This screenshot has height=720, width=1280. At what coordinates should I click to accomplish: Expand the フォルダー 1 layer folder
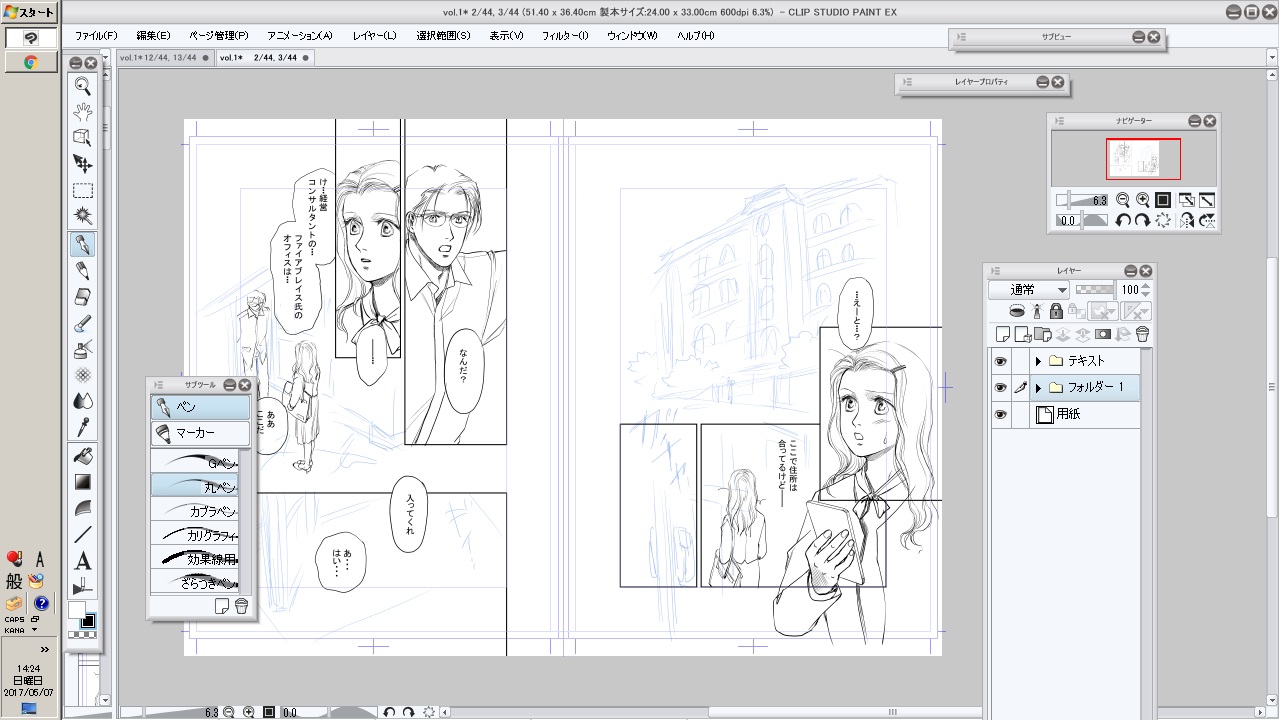point(1038,388)
